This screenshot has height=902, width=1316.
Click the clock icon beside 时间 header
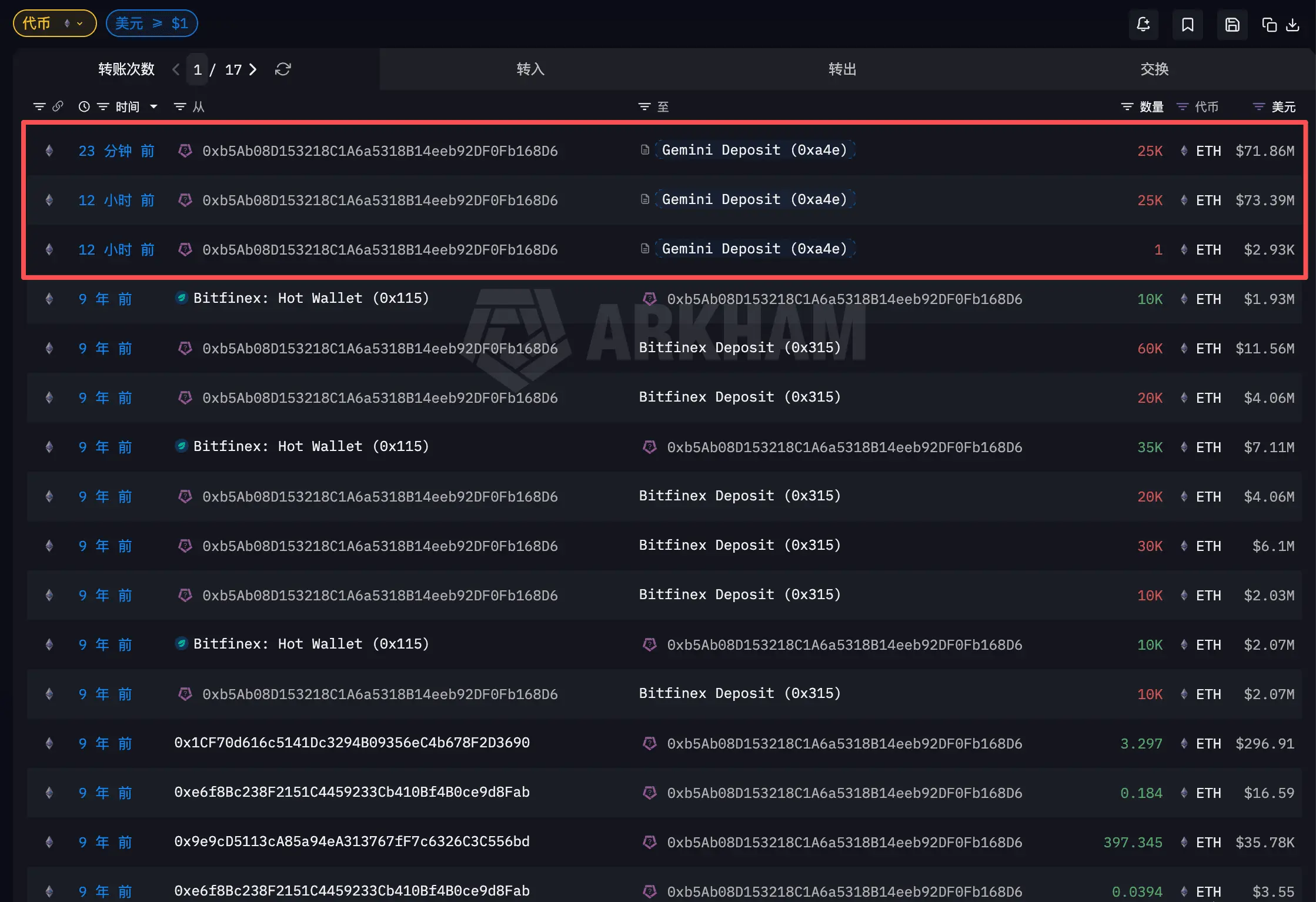(x=84, y=106)
